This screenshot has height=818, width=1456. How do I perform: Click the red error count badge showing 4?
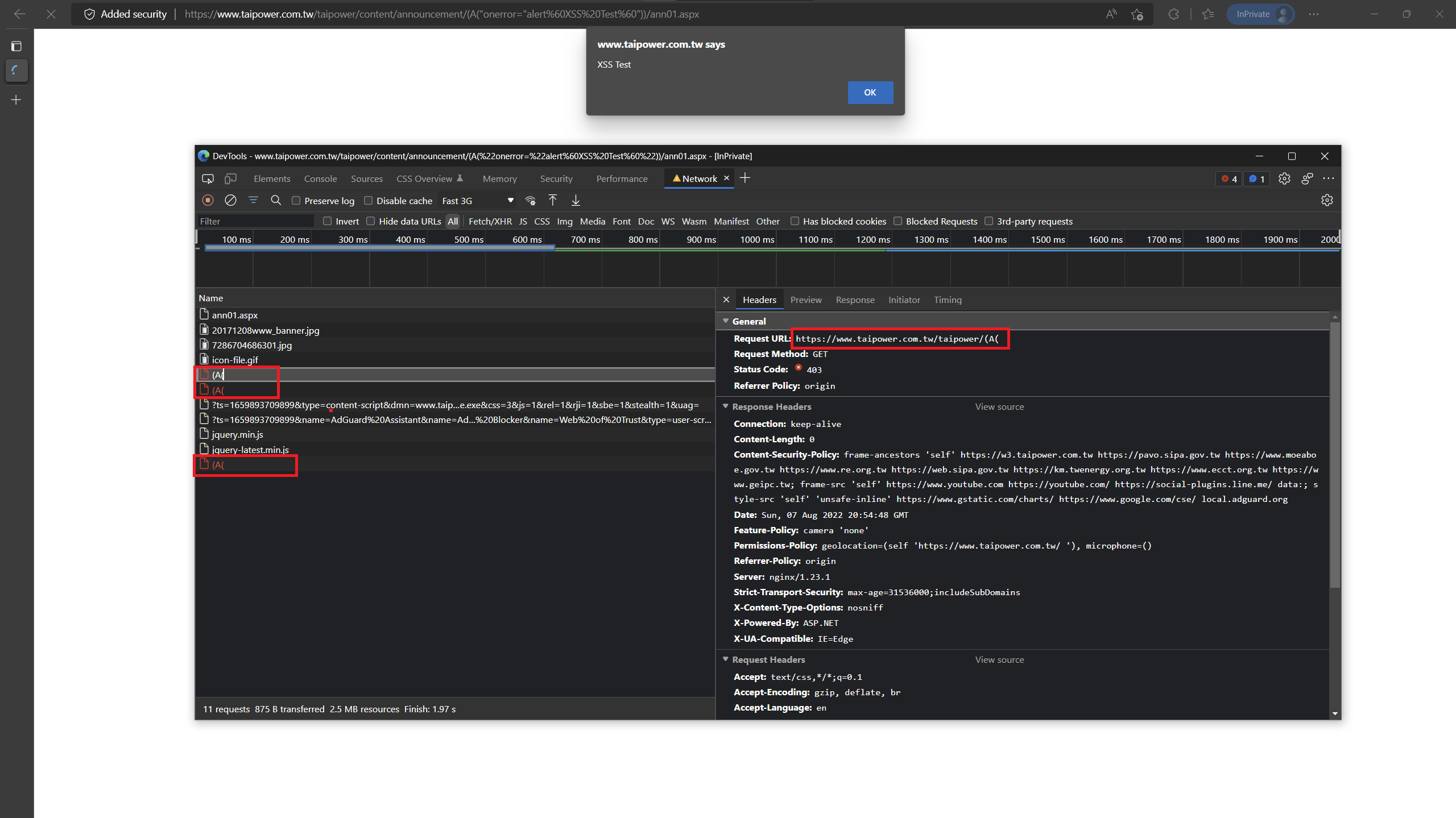click(x=1229, y=179)
